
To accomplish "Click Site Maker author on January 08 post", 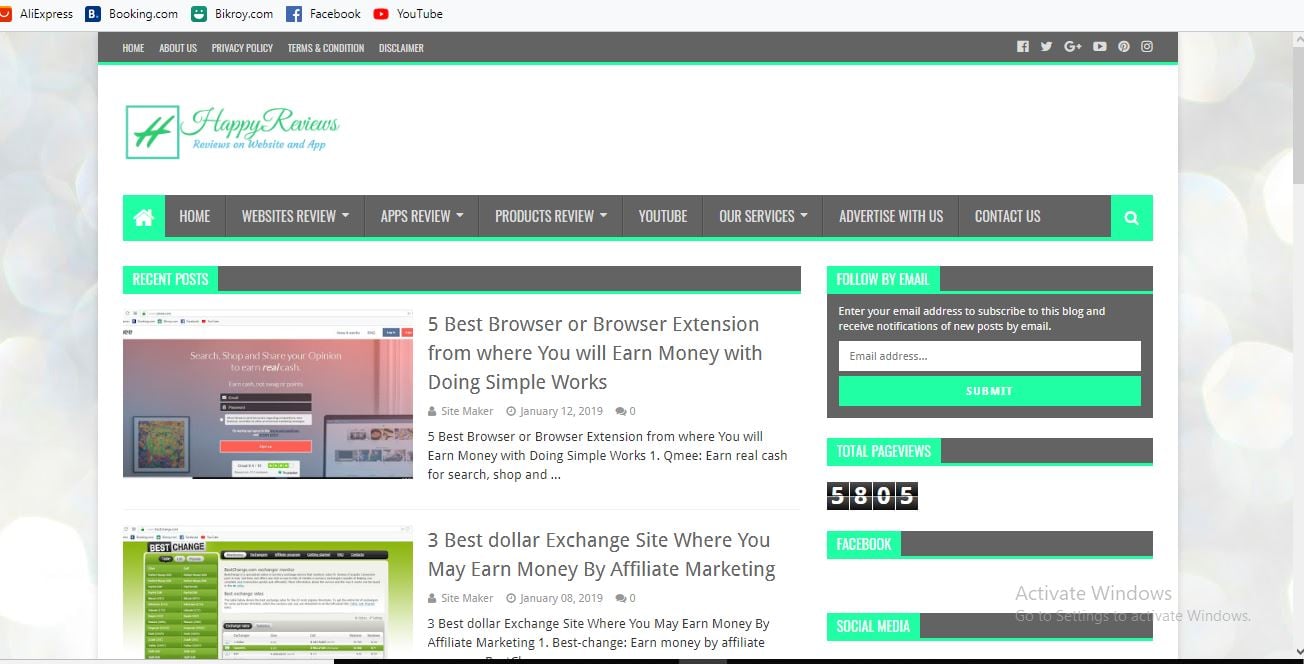I will (467, 598).
